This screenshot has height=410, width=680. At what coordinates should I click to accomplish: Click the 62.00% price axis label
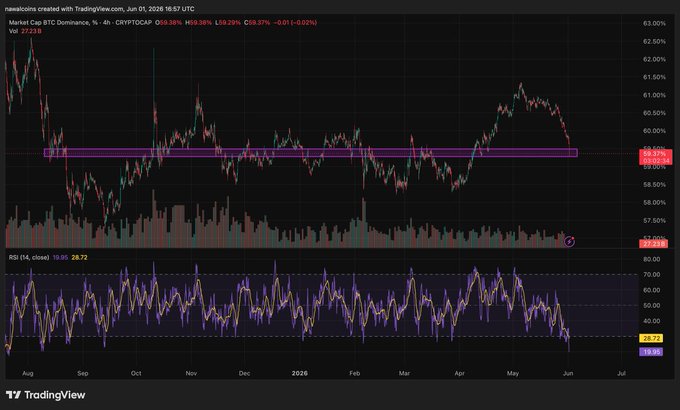(x=654, y=59)
